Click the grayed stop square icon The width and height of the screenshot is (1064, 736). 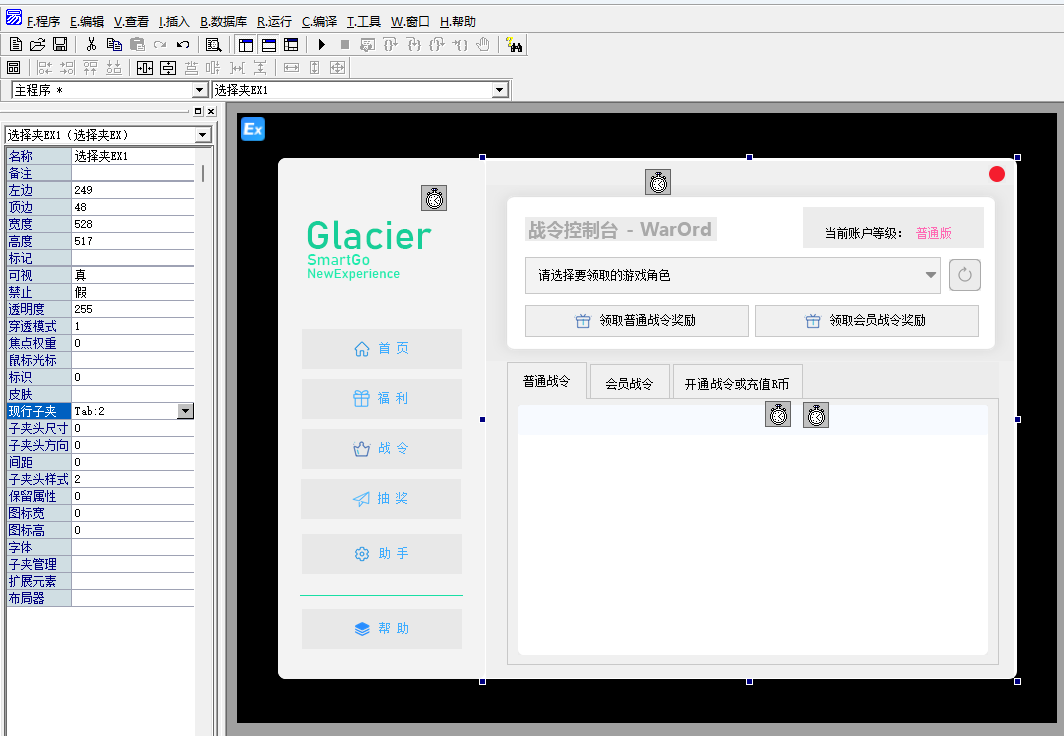[345, 45]
